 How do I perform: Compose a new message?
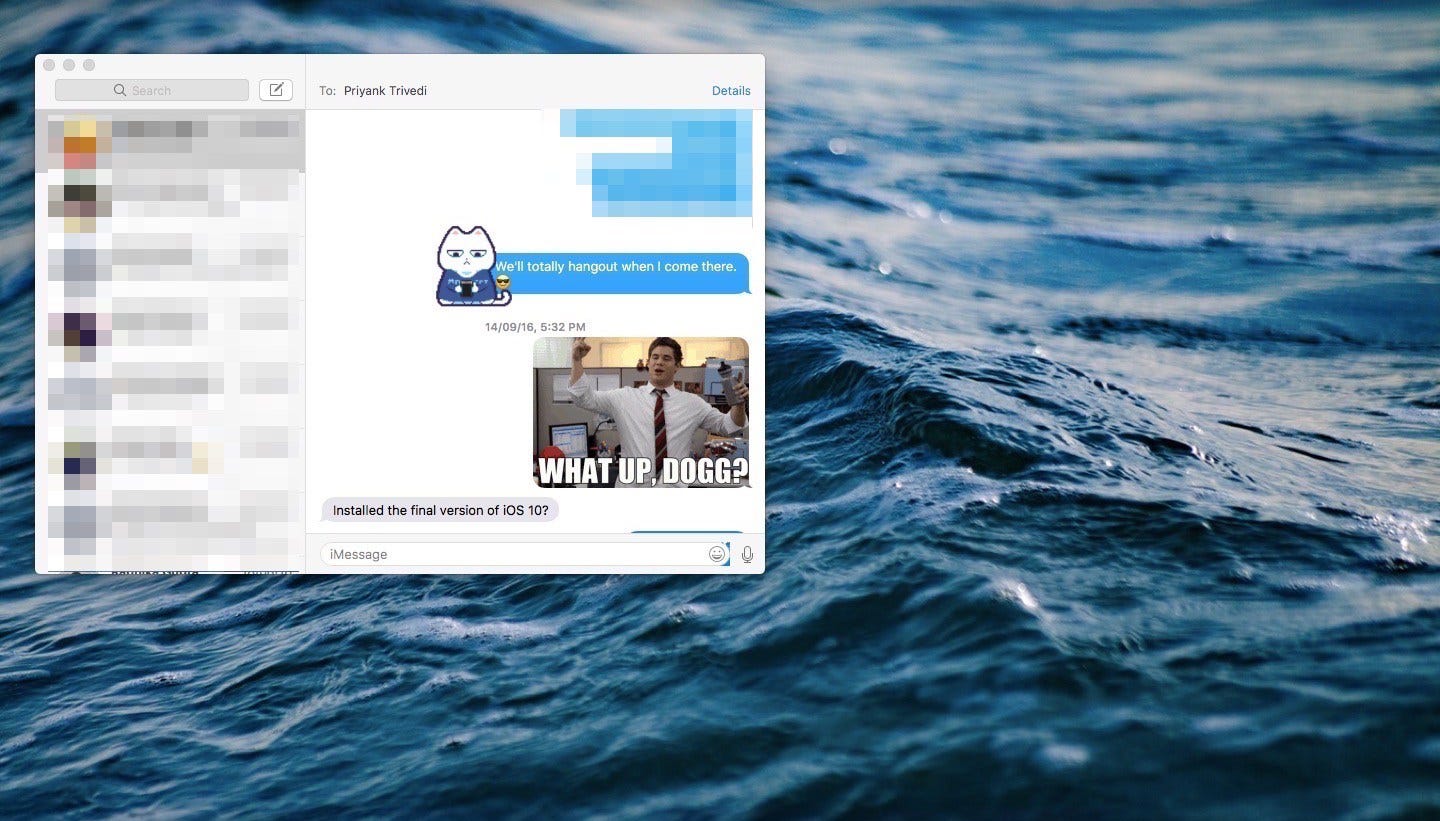[x=276, y=89]
